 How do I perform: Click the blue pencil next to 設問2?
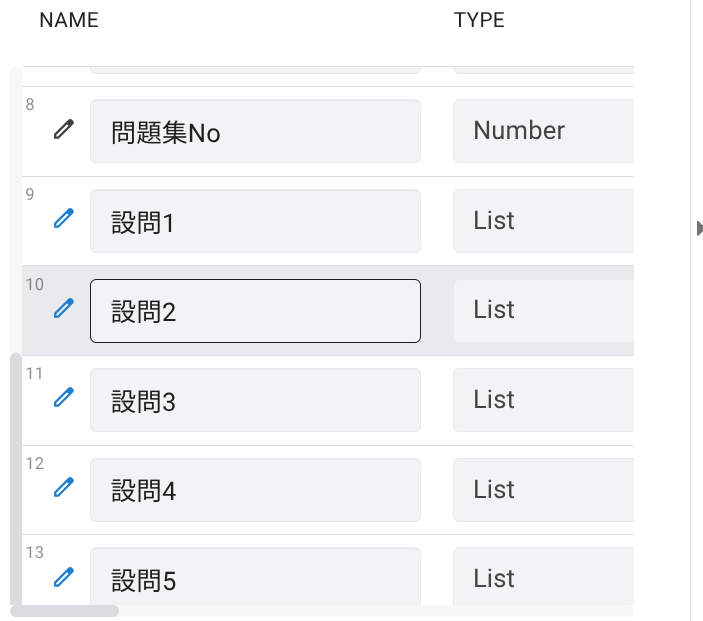[x=64, y=309]
